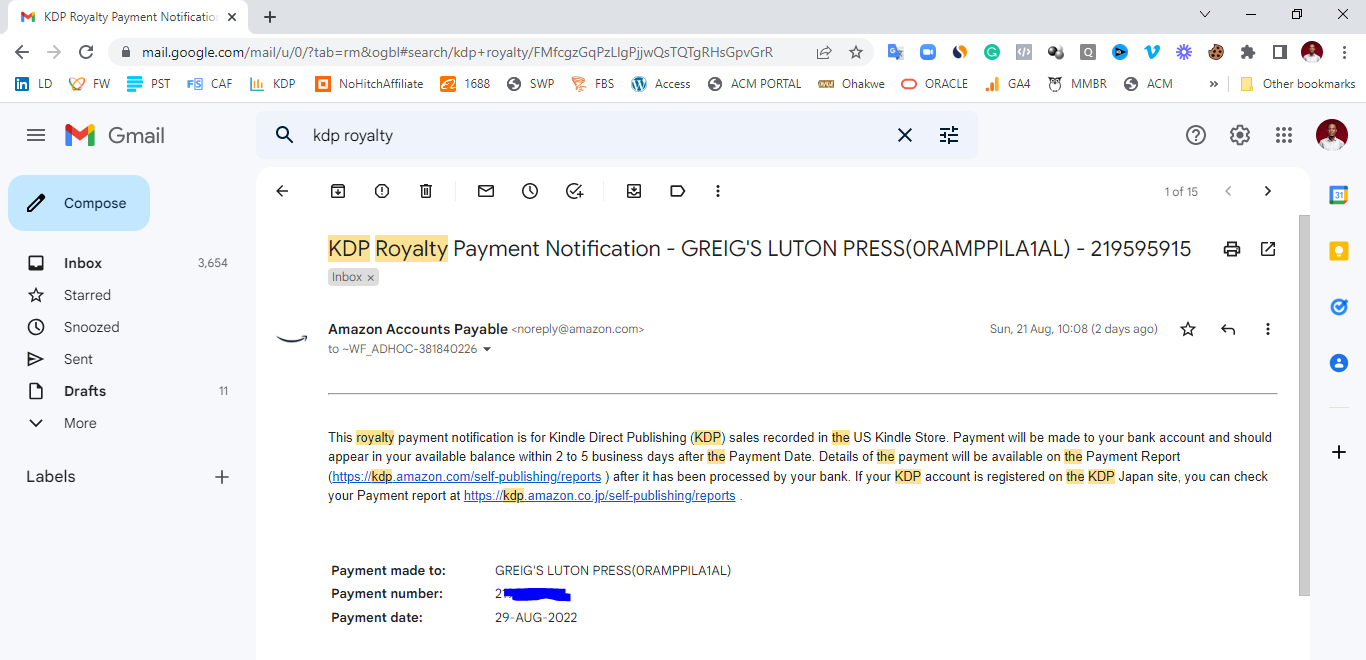Open the Google Account profile picture

1332,135
